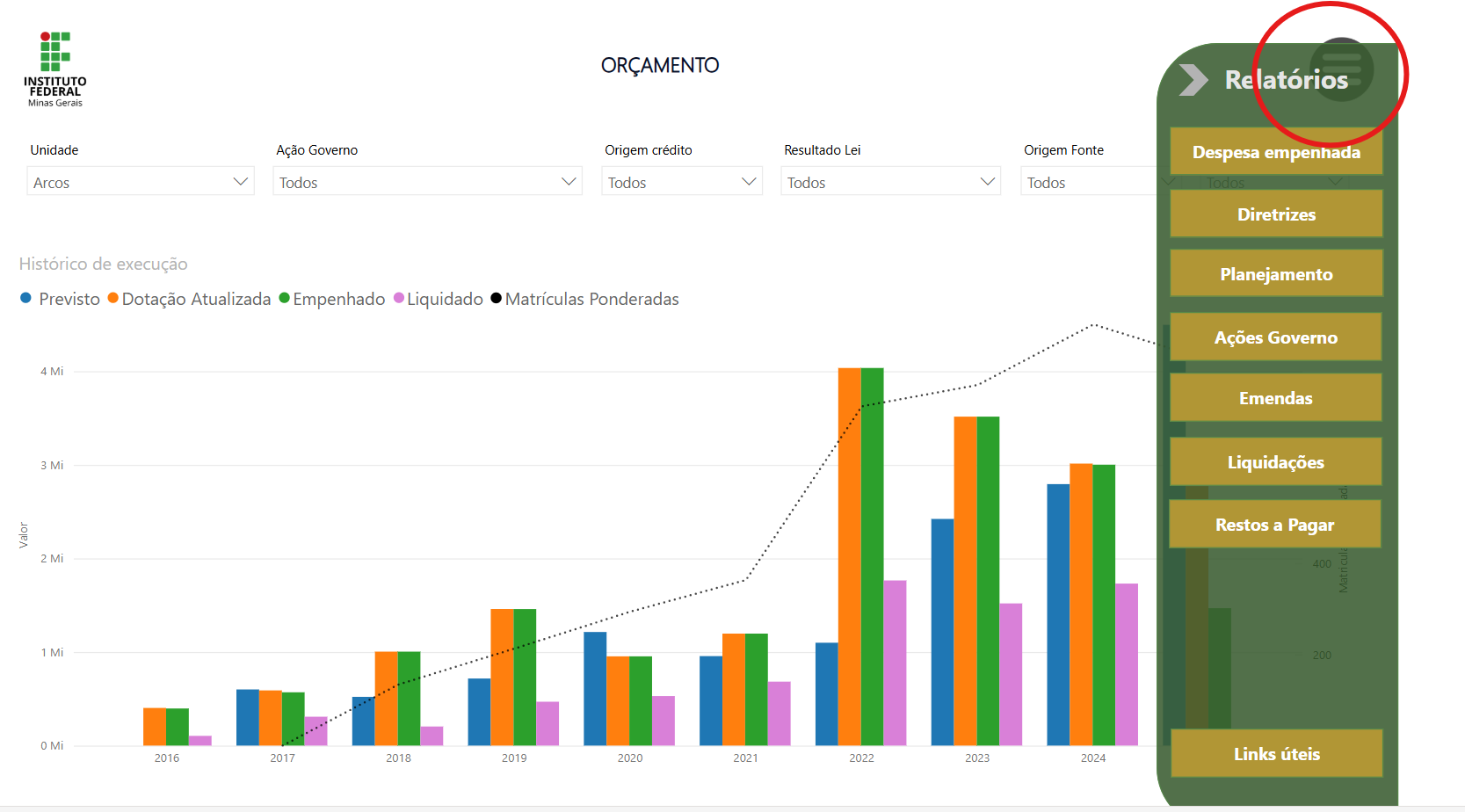Viewport: 1465px width, 812px height.
Task: Navigate to Restos a Pagar
Action: [x=1274, y=525]
